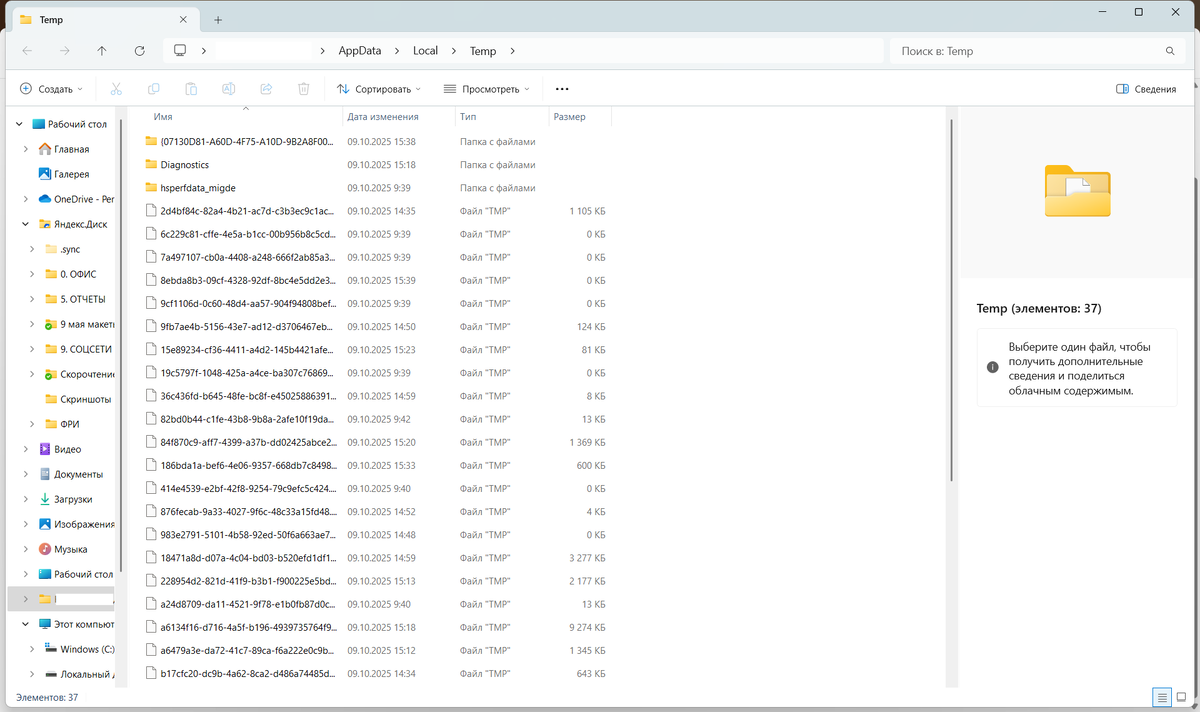1200x712 pixels.
Task: Click the Delete trash icon
Action: (304, 89)
